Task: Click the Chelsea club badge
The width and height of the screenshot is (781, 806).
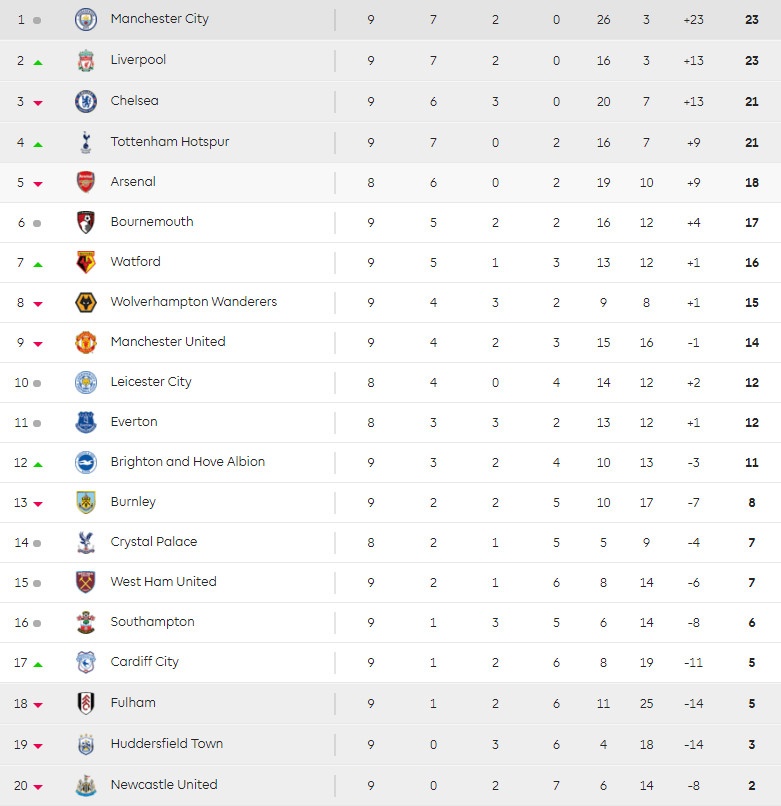Action: pos(86,101)
